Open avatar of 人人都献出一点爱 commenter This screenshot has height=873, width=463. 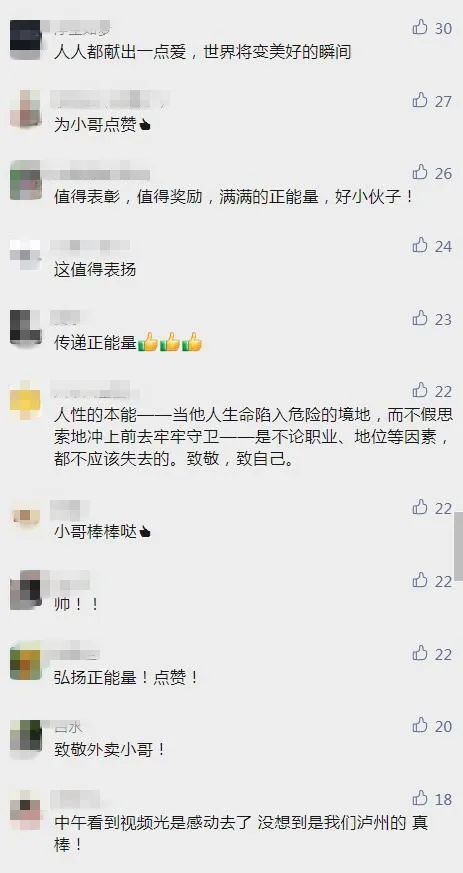(x=26, y=40)
